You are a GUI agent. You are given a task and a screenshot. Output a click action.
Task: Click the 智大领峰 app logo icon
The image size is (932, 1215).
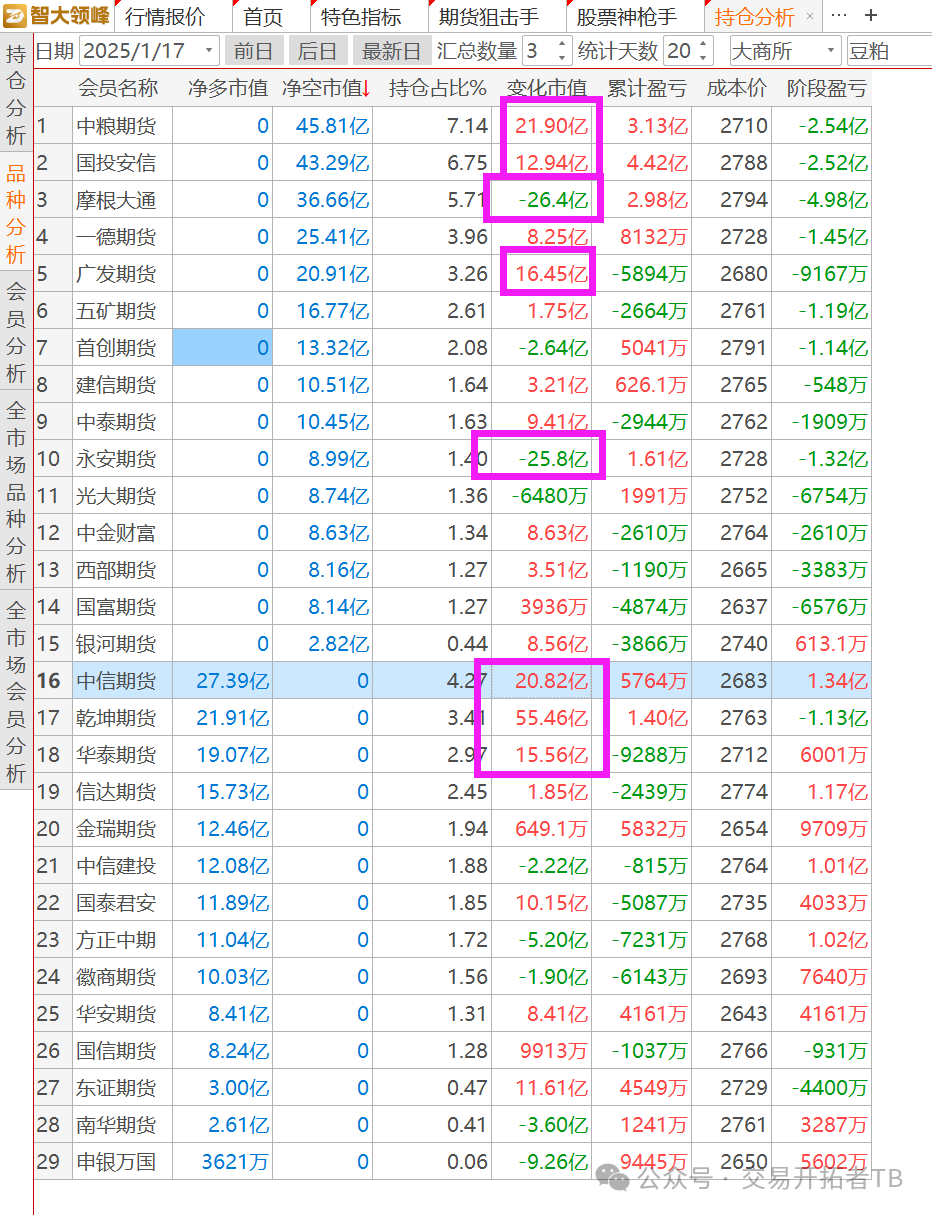pyautogui.click(x=16, y=16)
